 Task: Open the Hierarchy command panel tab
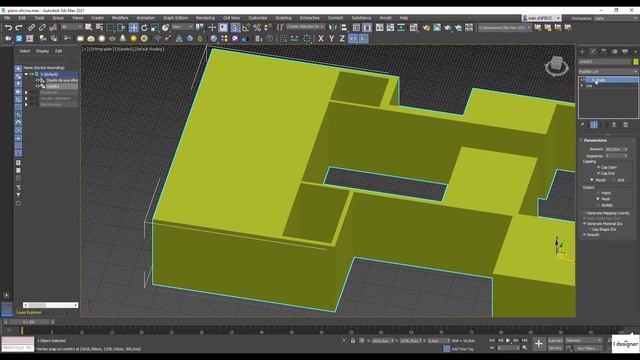point(604,51)
